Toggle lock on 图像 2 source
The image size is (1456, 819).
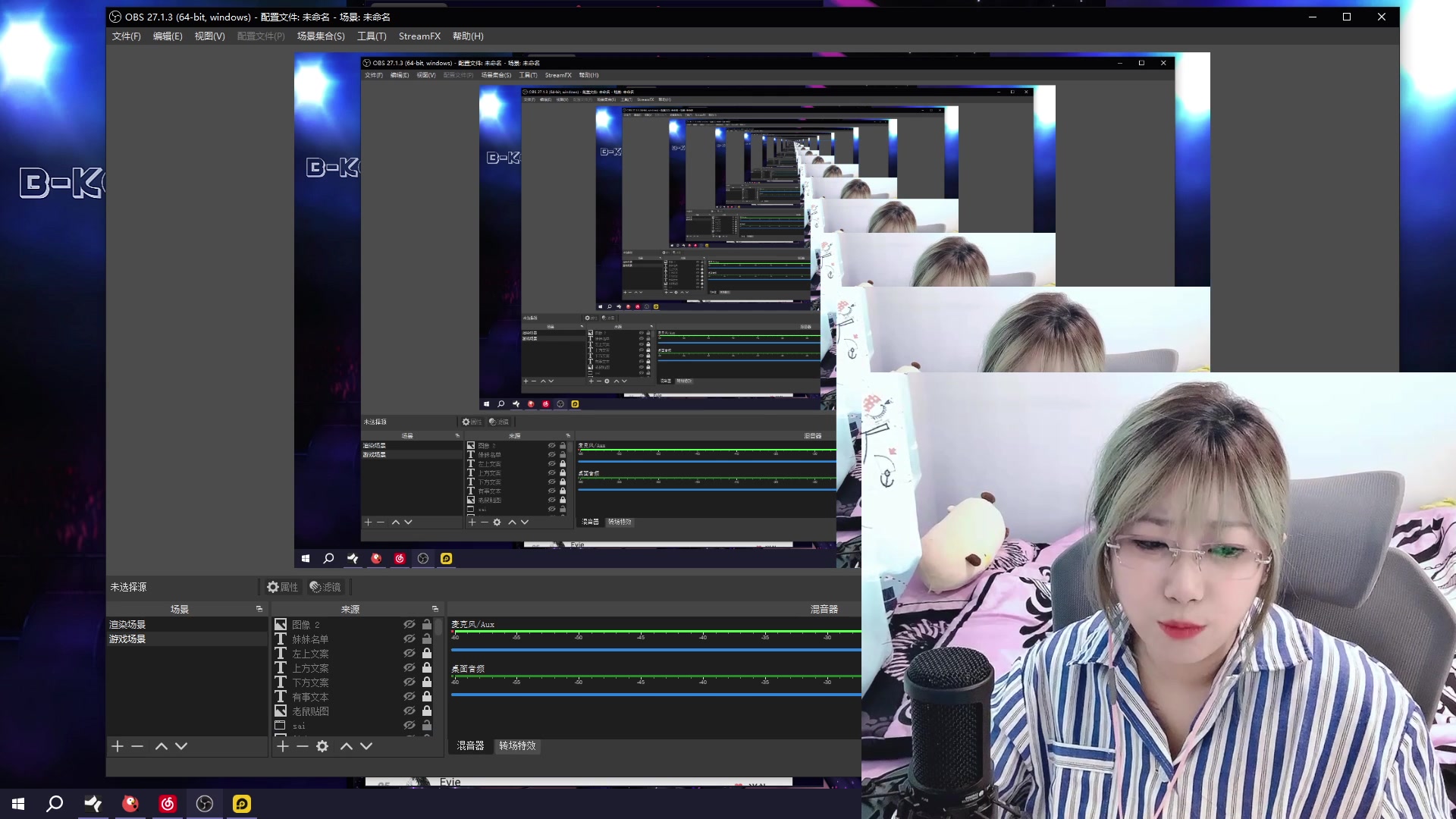pos(427,624)
